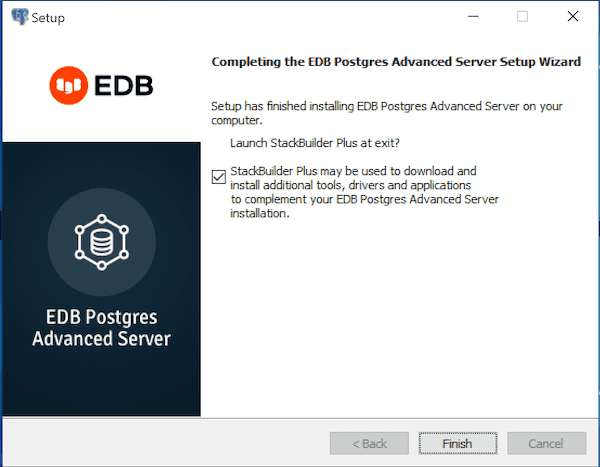Image resolution: width=600 pixels, height=467 pixels.
Task: Click the EDB wordmark text in banner
Action: coord(124,86)
